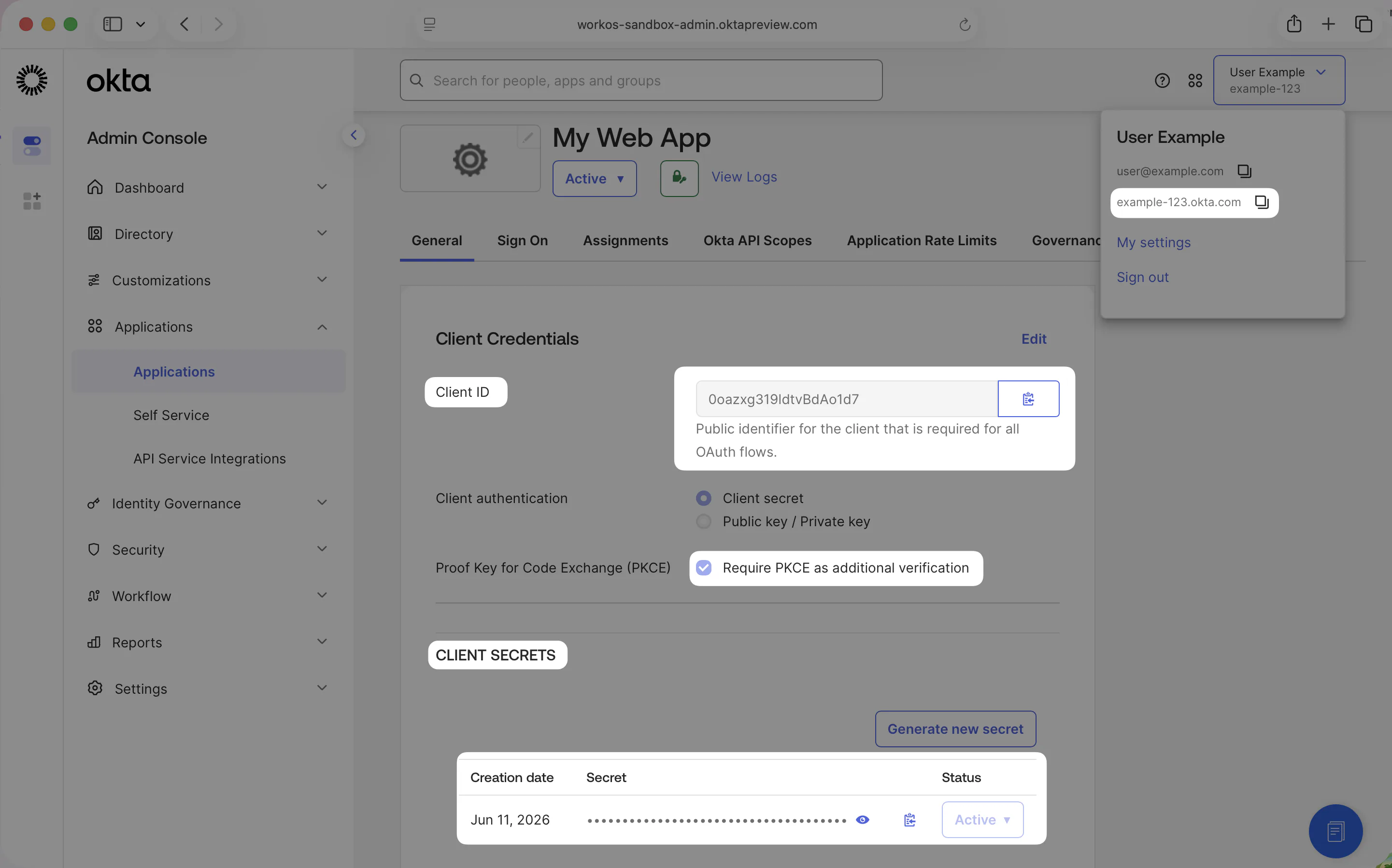The width and height of the screenshot is (1392, 868).
Task: Open the secret's Active status dropdown
Action: 982,820
